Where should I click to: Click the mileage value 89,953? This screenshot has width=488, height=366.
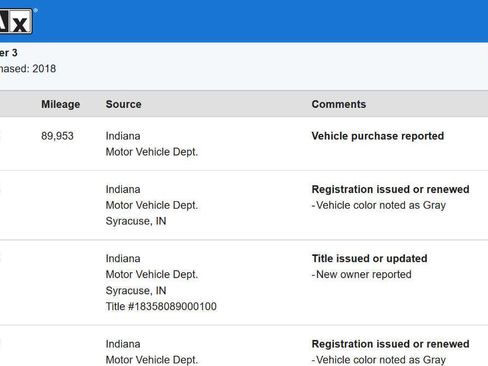point(57,136)
